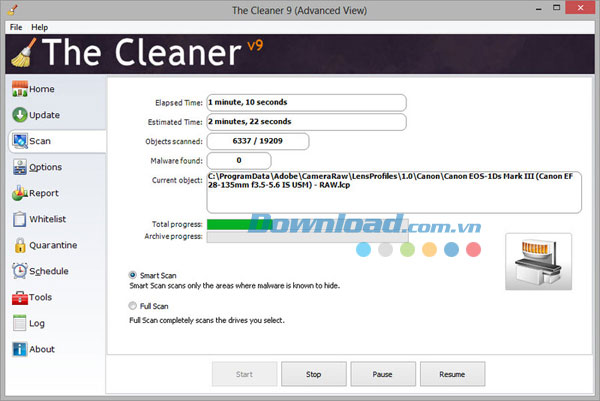Select the Smart Scan radio button
This screenshot has height=401, width=600.
[132, 275]
